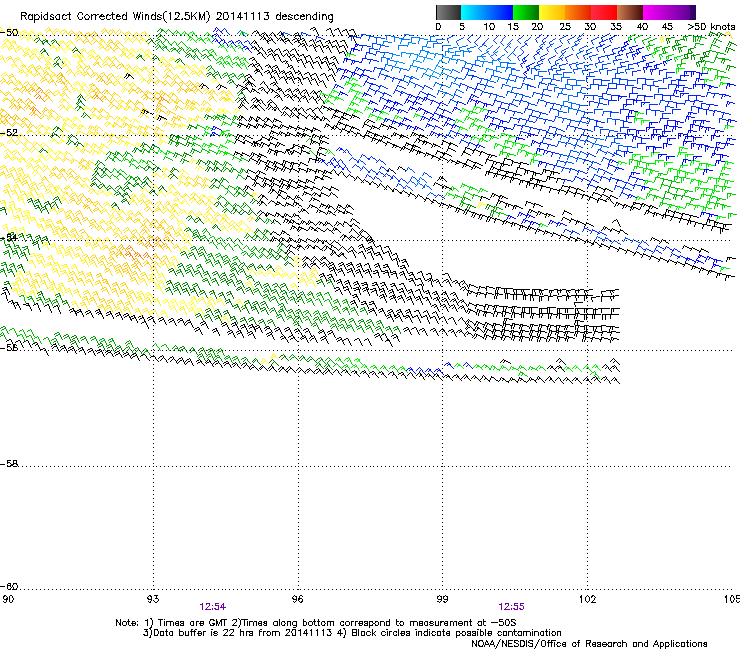
Task: Click the 102 longitude axis label
Action: (x=588, y=599)
